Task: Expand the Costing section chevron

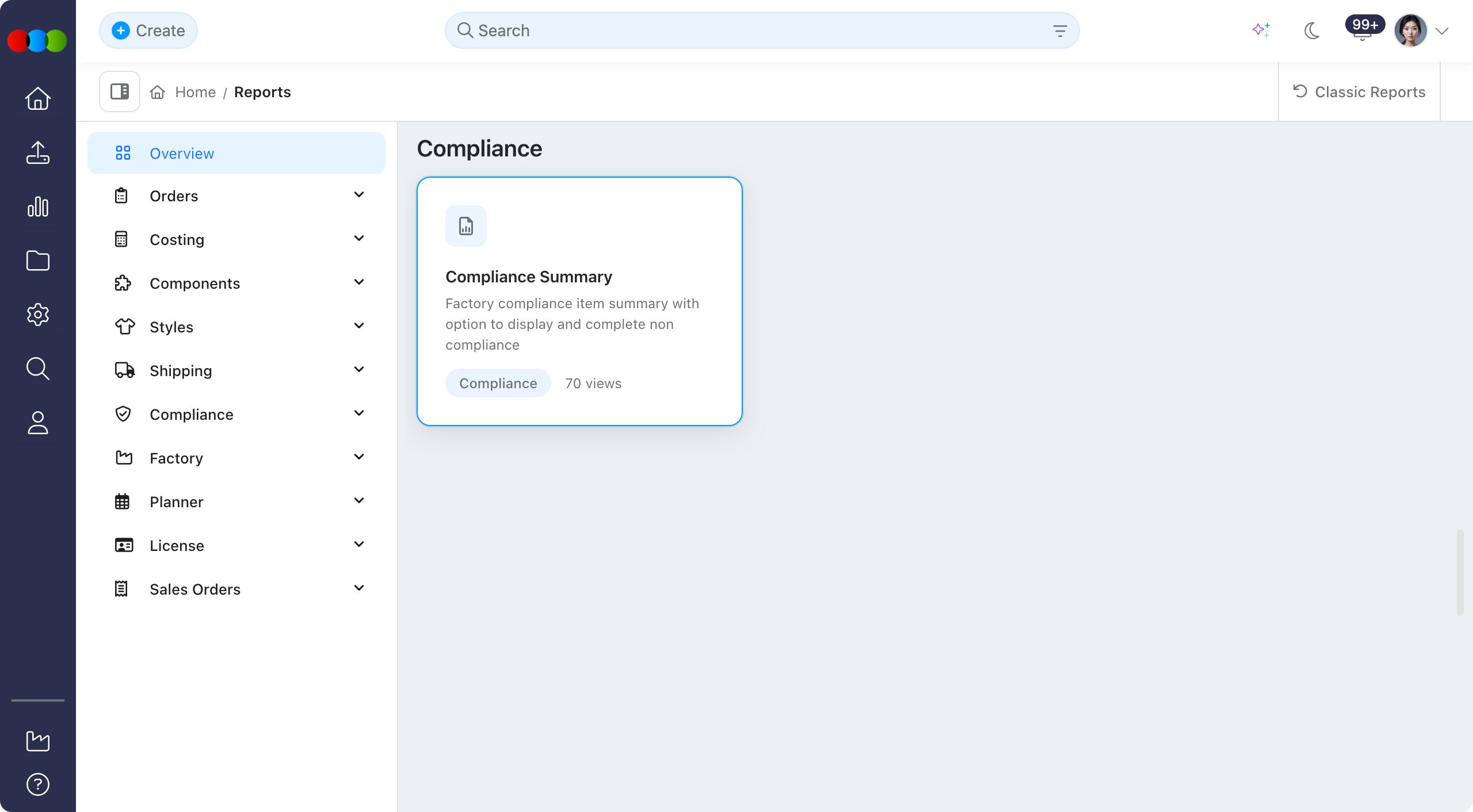Action: [359, 239]
